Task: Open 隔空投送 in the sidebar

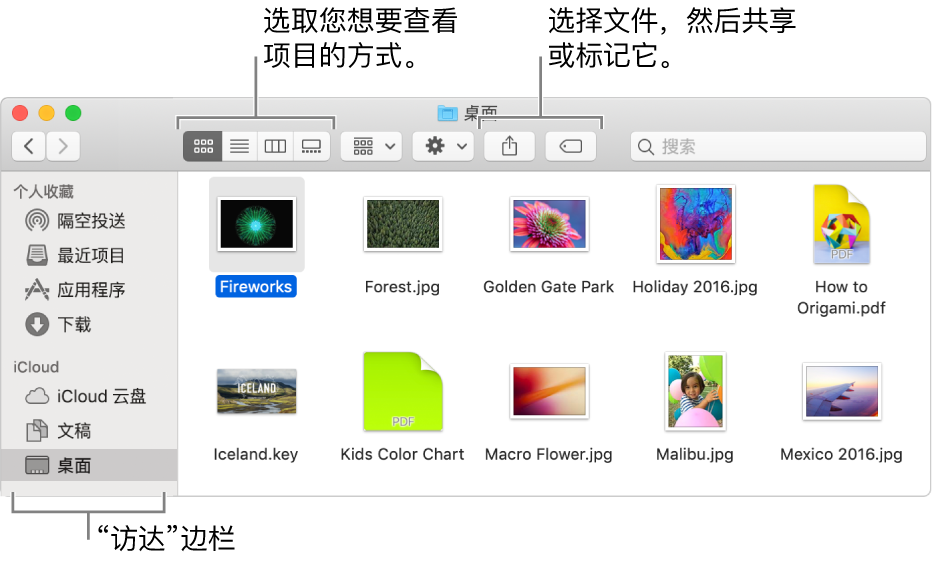Action: [89, 221]
